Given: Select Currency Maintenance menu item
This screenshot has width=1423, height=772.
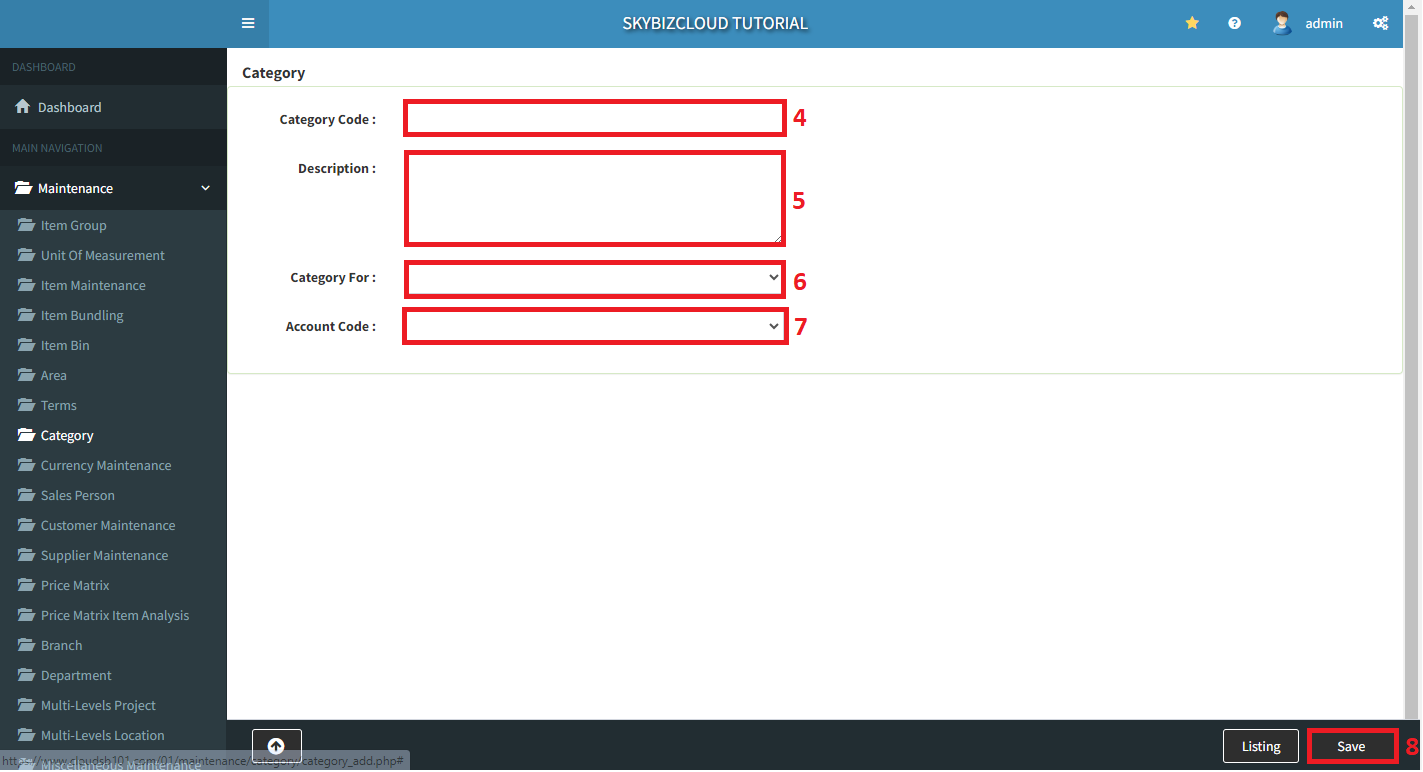Looking at the screenshot, I should pos(105,465).
